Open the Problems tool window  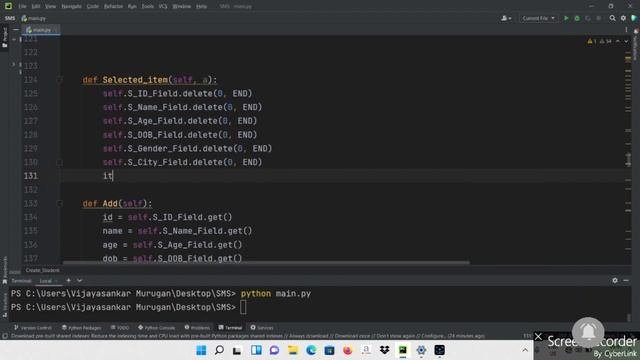197,327
